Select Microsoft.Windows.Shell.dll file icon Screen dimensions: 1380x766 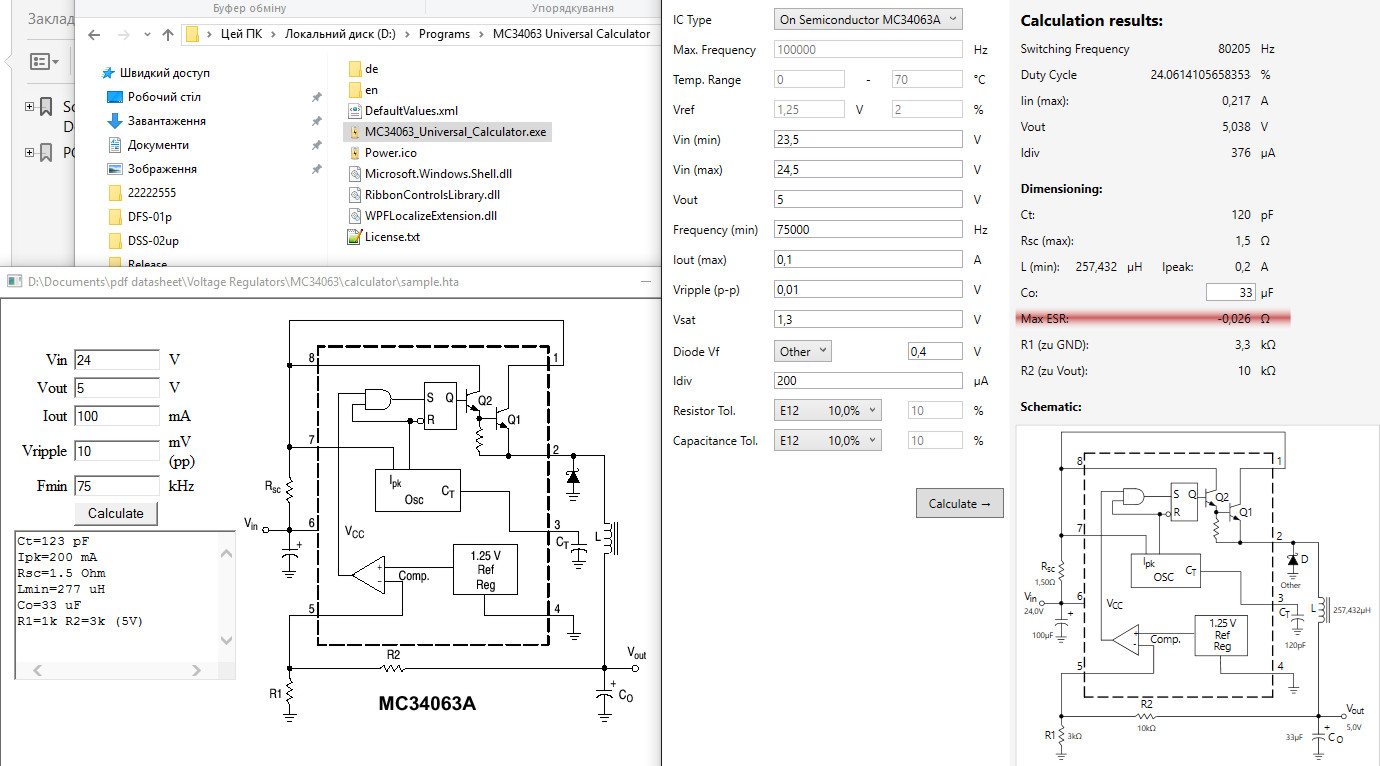(354, 174)
